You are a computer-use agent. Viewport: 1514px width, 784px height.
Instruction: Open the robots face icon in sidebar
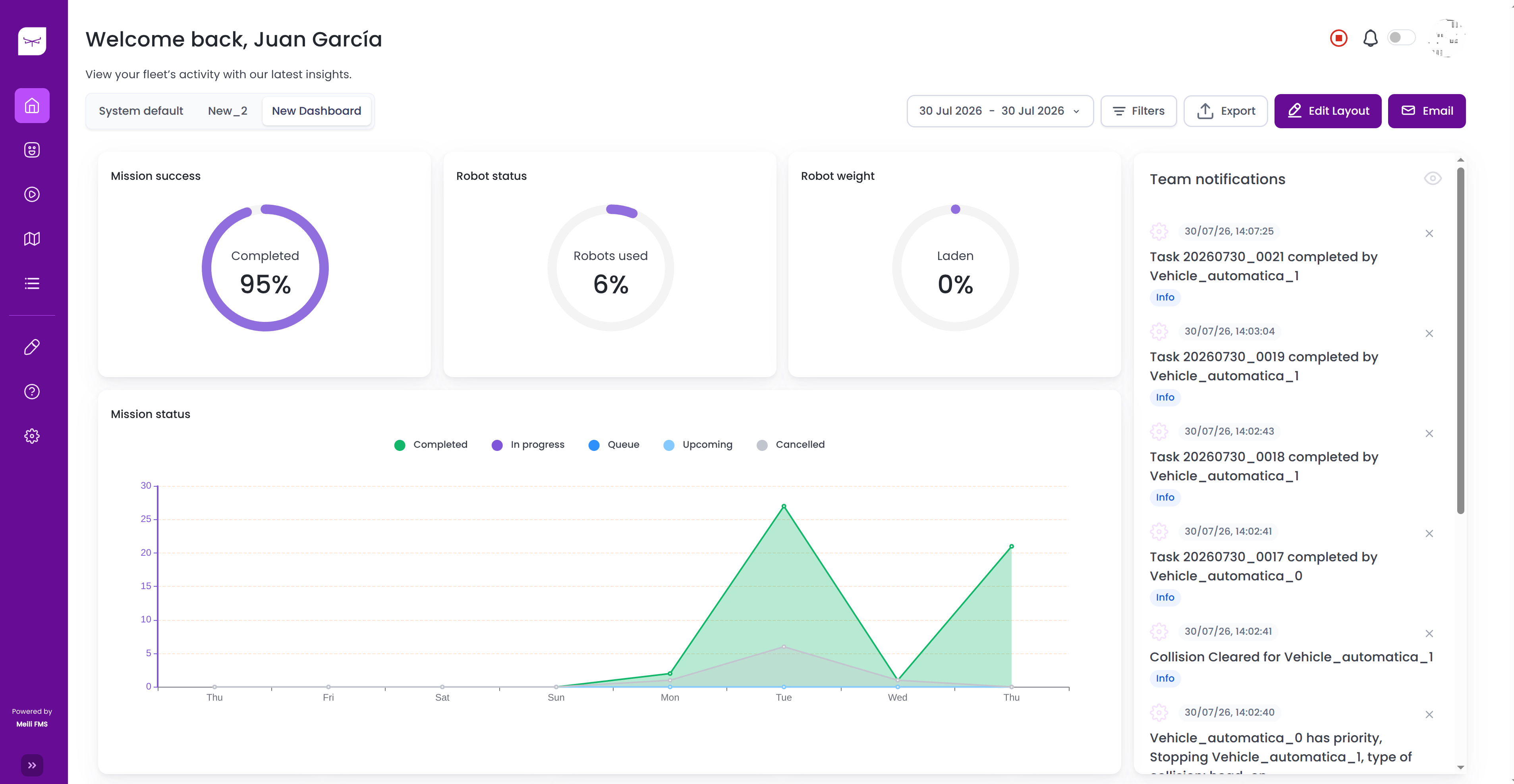tap(32, 150)
